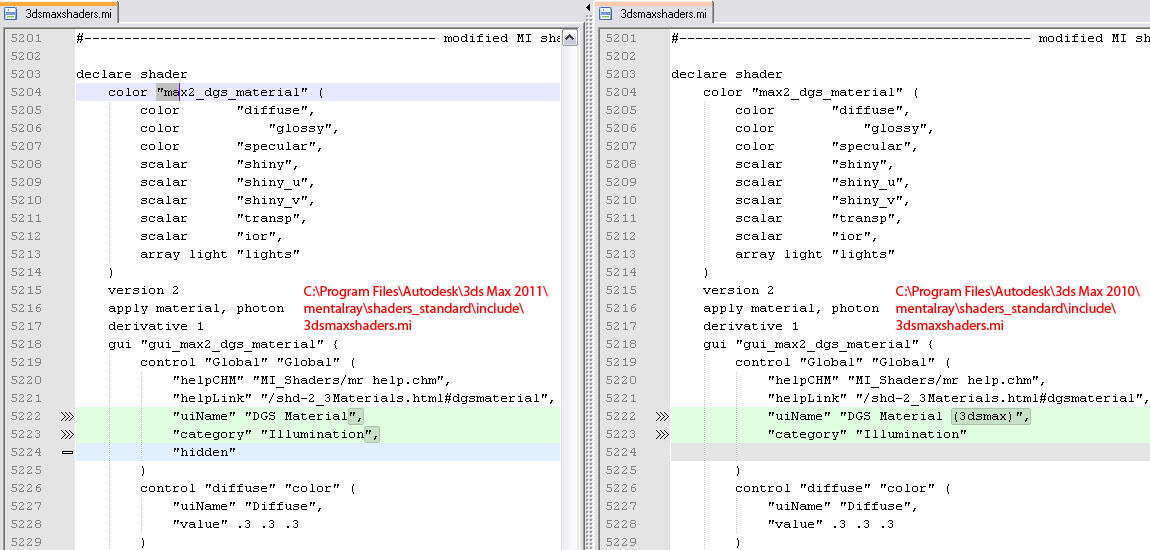
Task: Click "declare shader" in right pane
Action: (726, 74)
